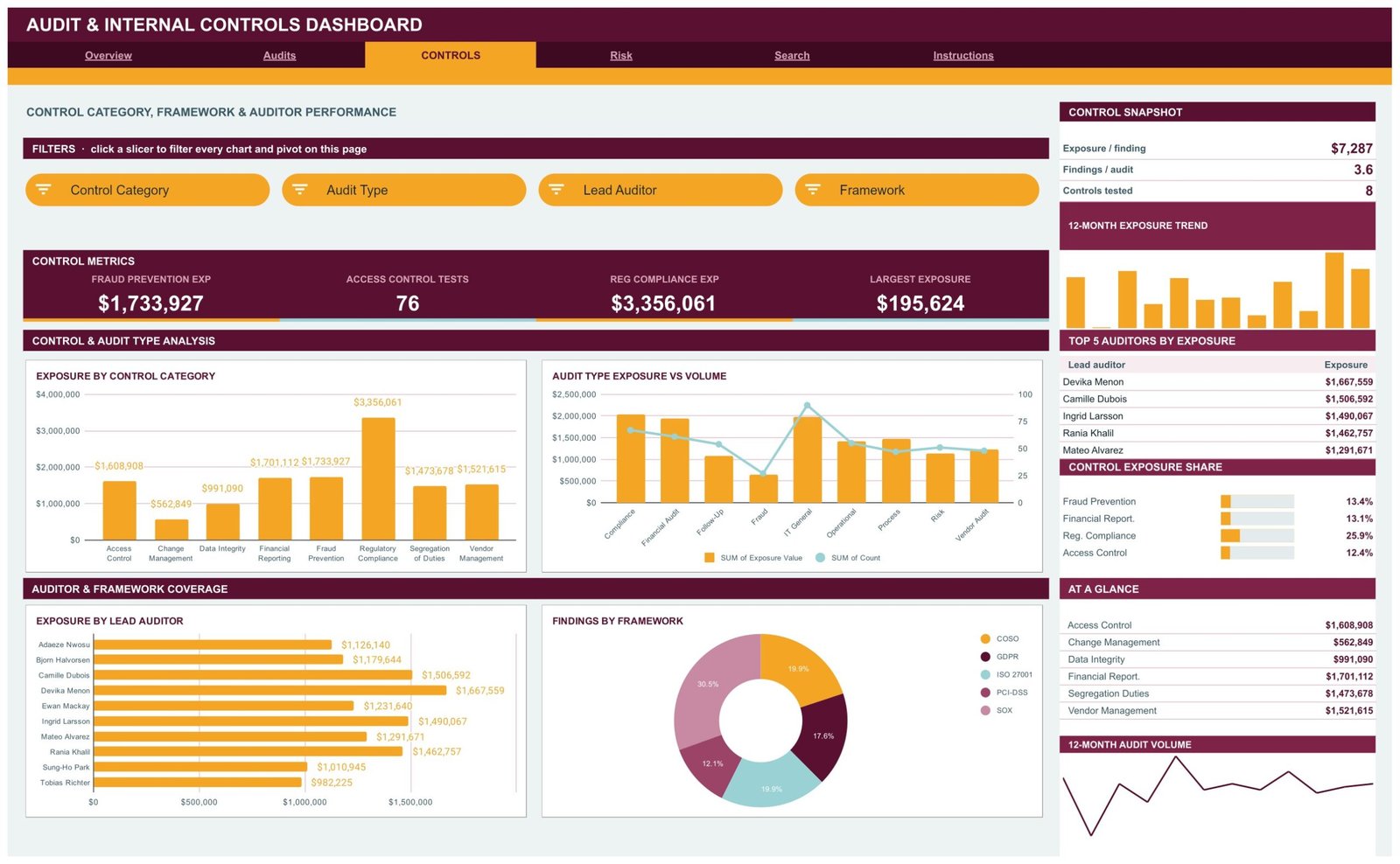Viewport: 1400px width, 864px height.
Task: Click the Exposure / finding value $7,287
Action: click(1351, 149)
